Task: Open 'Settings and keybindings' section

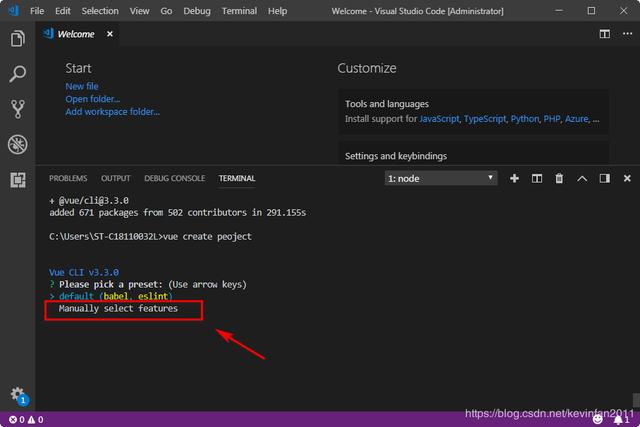Action: point(396,156)
